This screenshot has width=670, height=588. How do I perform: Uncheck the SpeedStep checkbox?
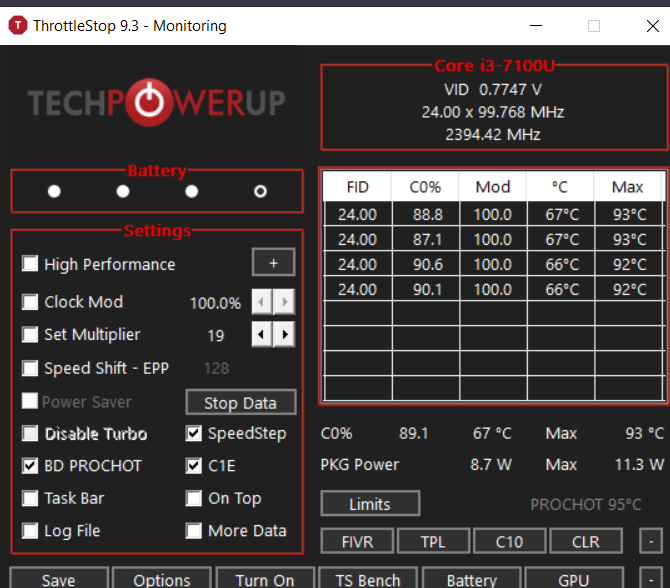click(x=194, y=433)
